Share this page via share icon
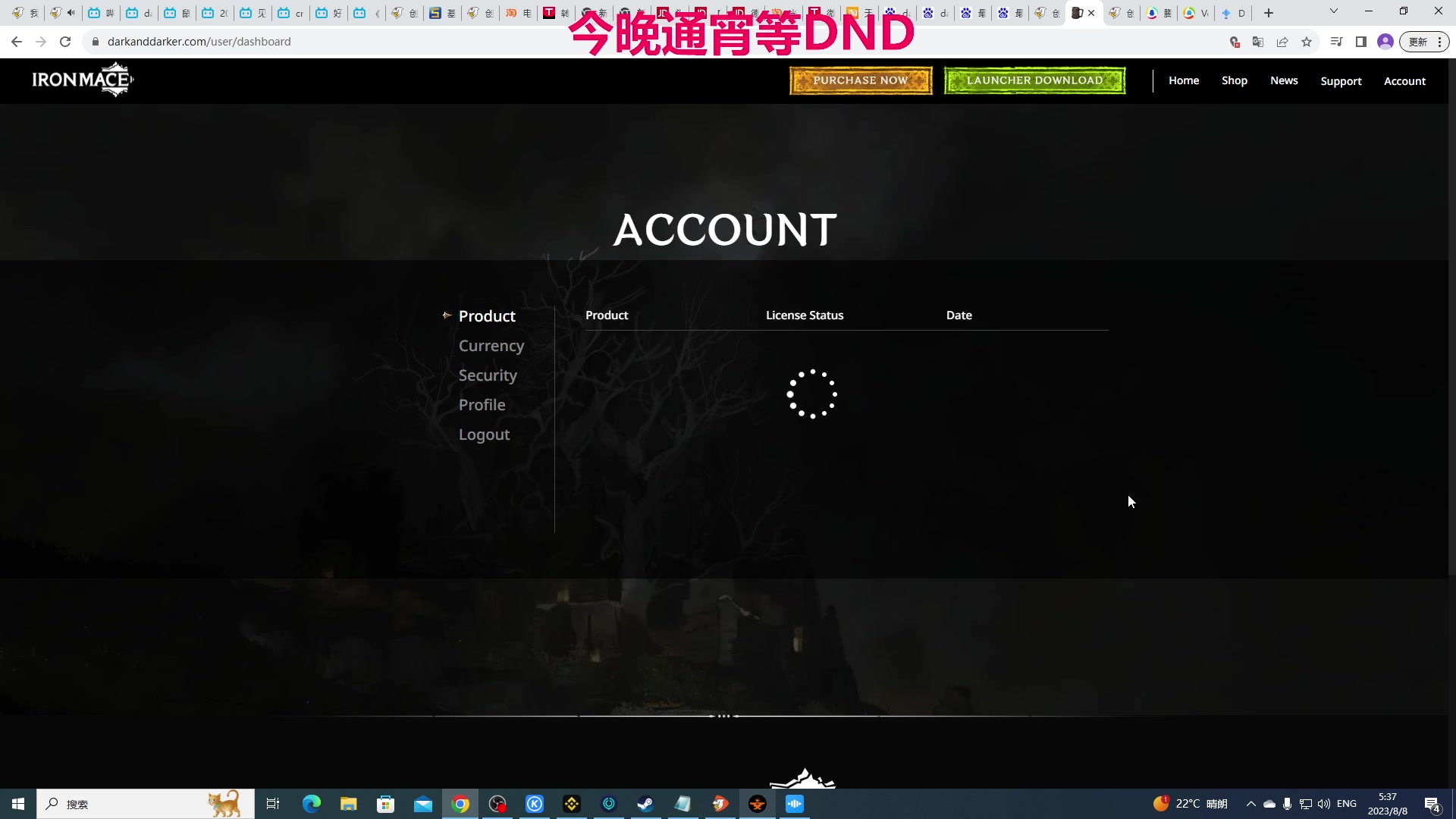 1282,42
